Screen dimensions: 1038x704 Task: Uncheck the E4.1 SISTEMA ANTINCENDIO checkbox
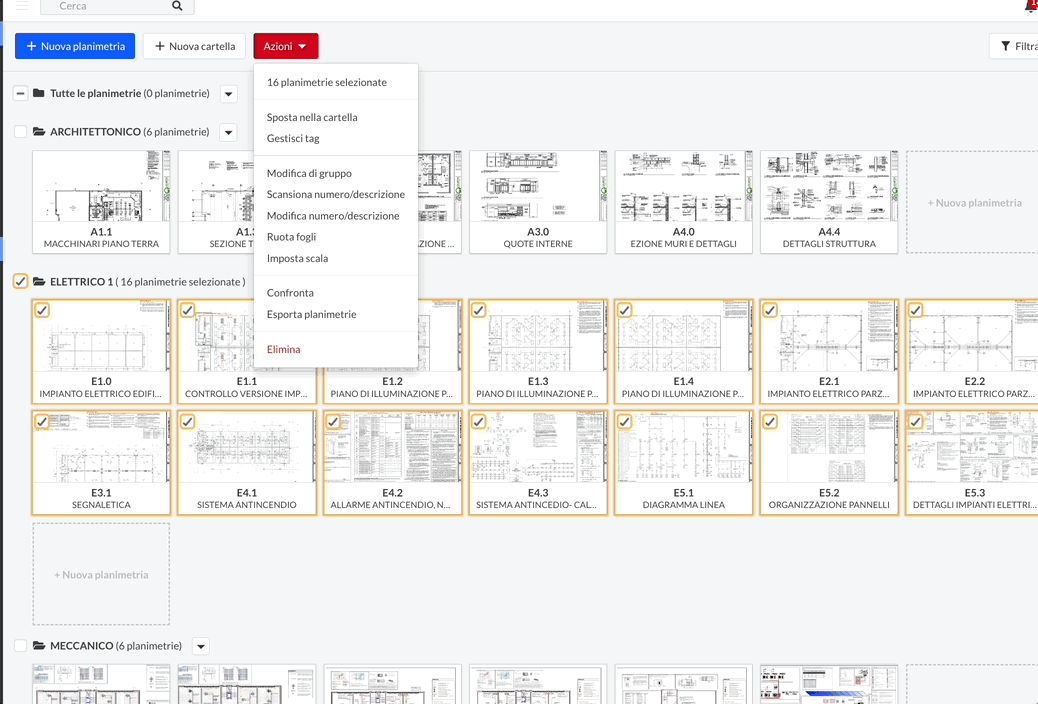[x=187, y=421]
